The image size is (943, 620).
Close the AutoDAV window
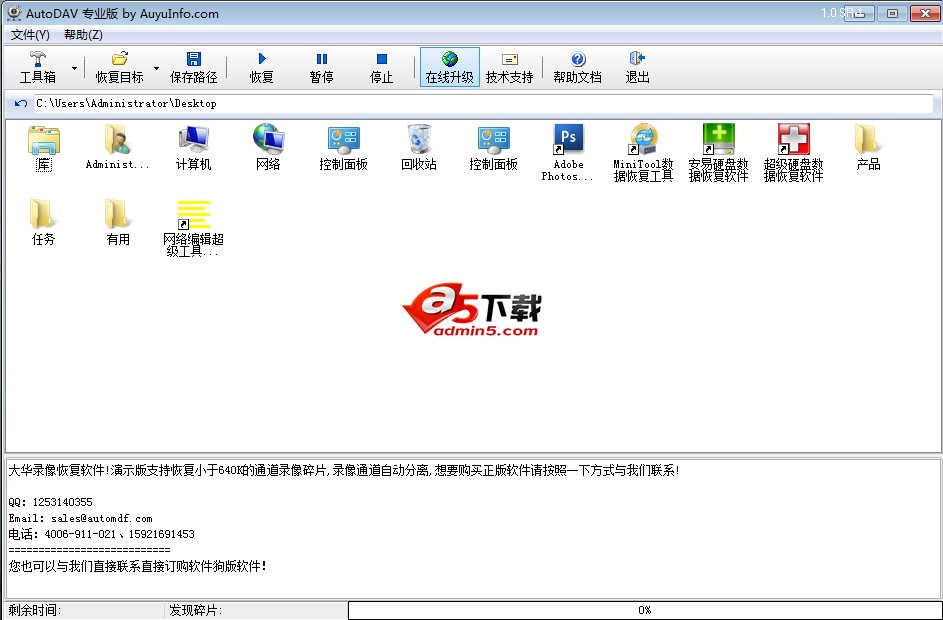coord(925,13)
